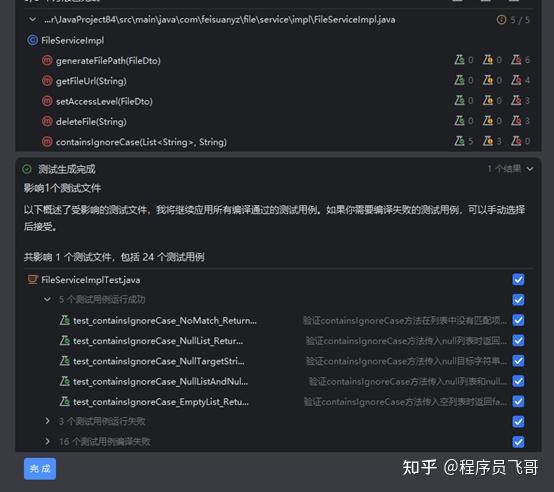The width and height of the screenshot is (554, 492).
Task: Click the FileServiceImpl class icon
Action: point(33,40)
